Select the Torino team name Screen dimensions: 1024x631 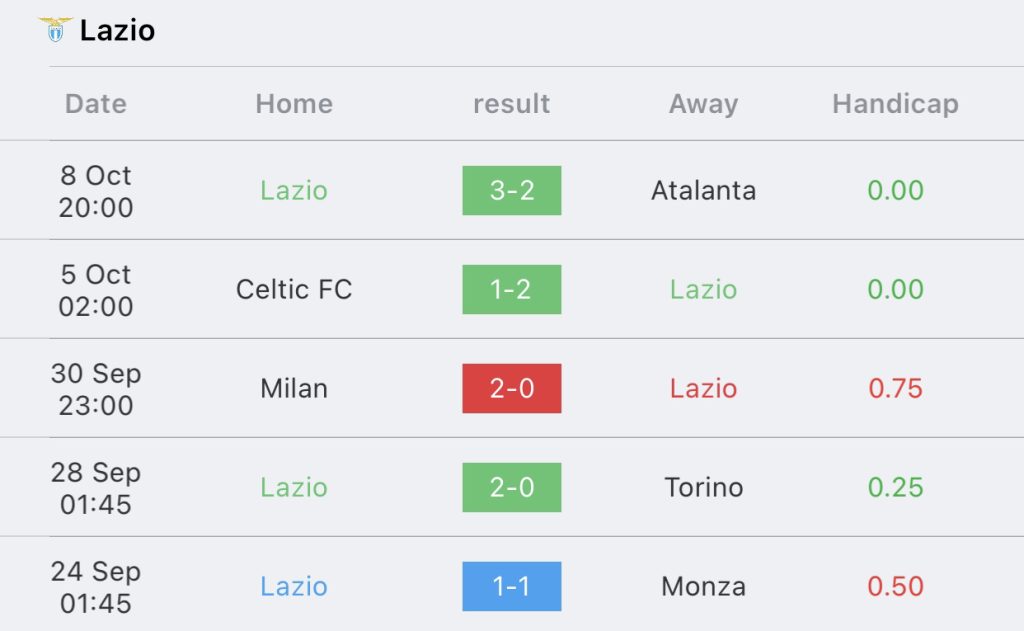(703, 487)
